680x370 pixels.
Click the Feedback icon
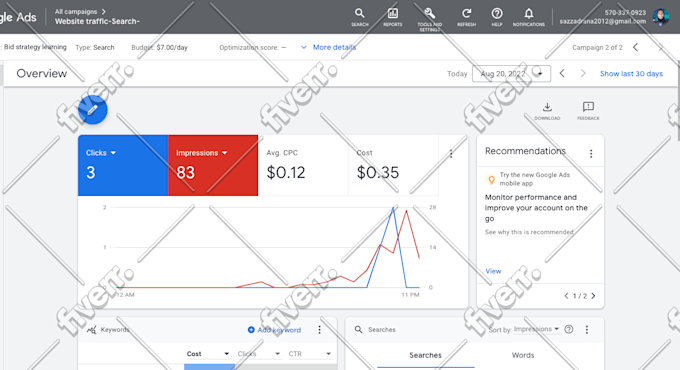tap(588, 111)
